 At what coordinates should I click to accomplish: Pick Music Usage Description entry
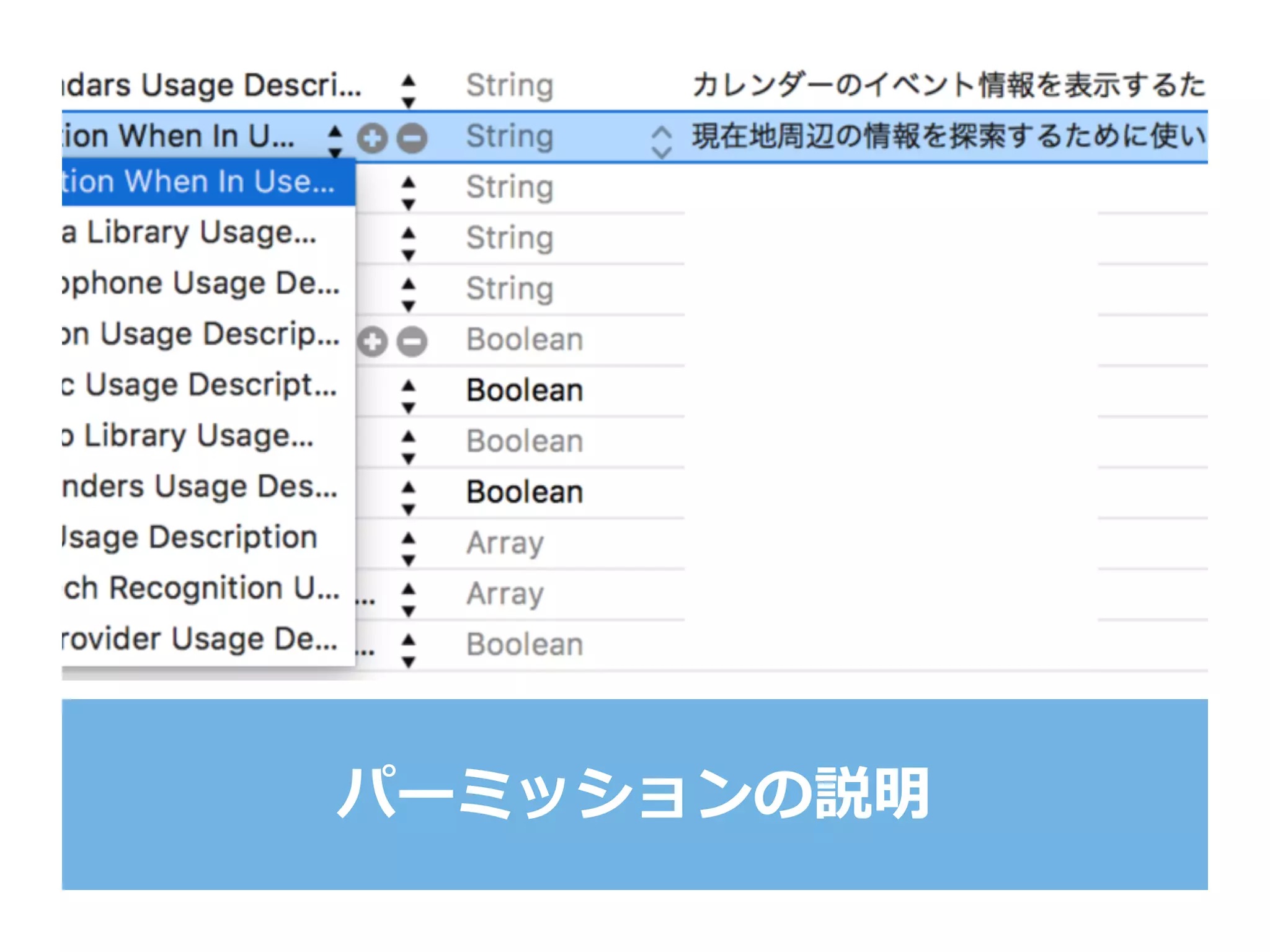coord(198,386)
